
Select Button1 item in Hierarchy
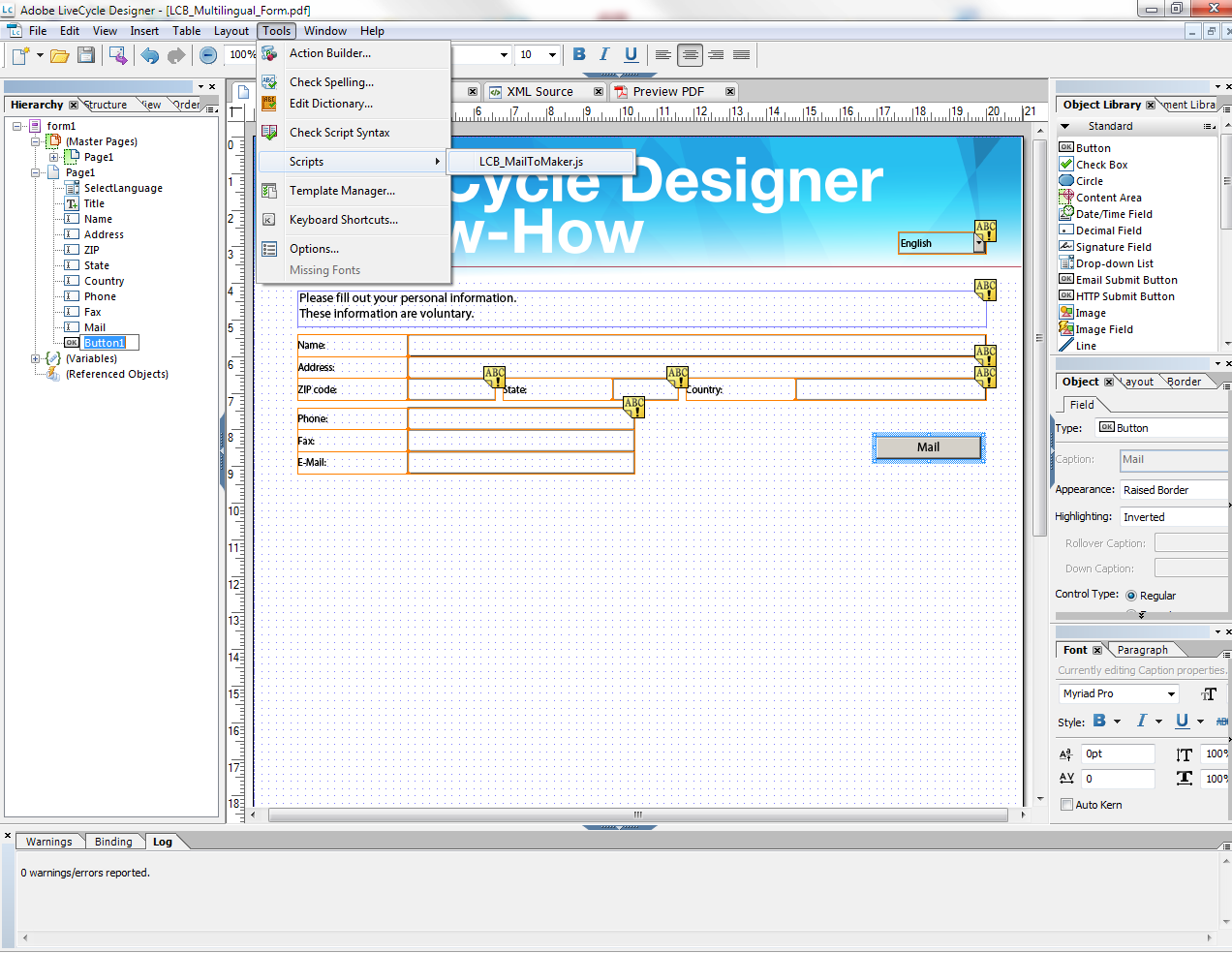(x=105, y=343)
